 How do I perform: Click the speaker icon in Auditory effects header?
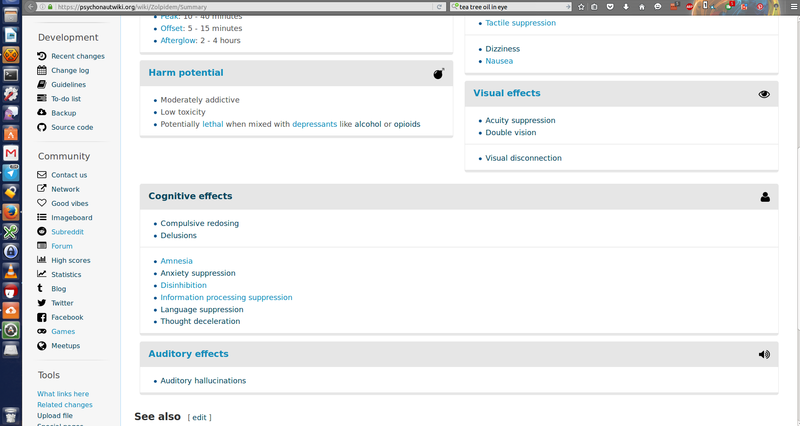coord(764,354)
